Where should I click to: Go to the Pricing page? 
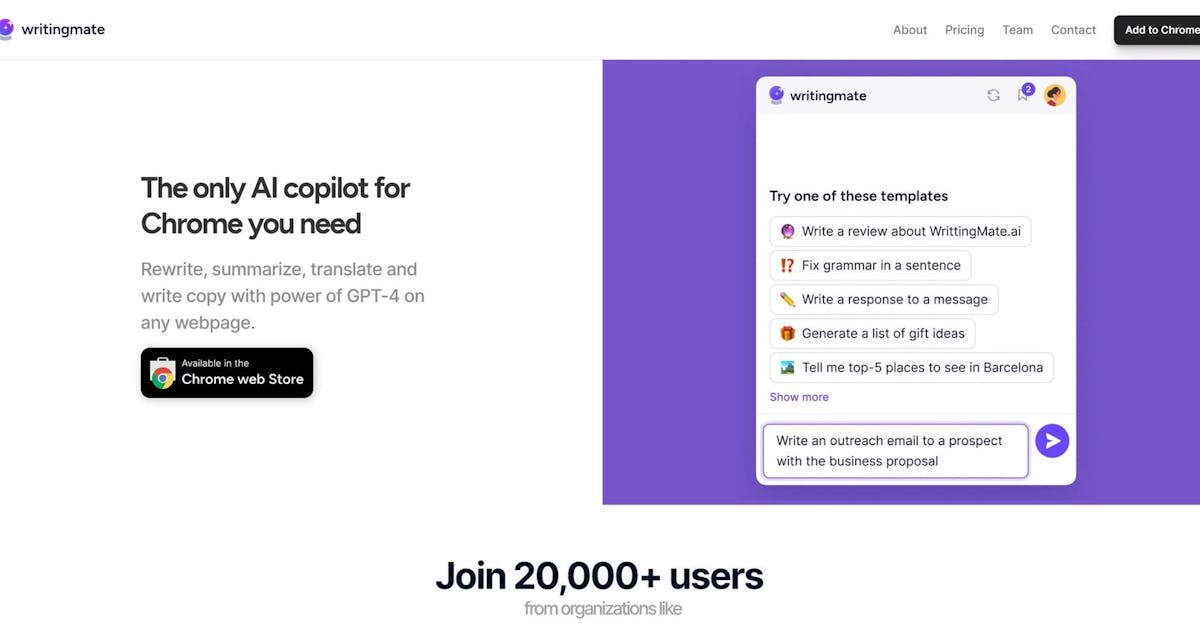[x=965, y=30]
